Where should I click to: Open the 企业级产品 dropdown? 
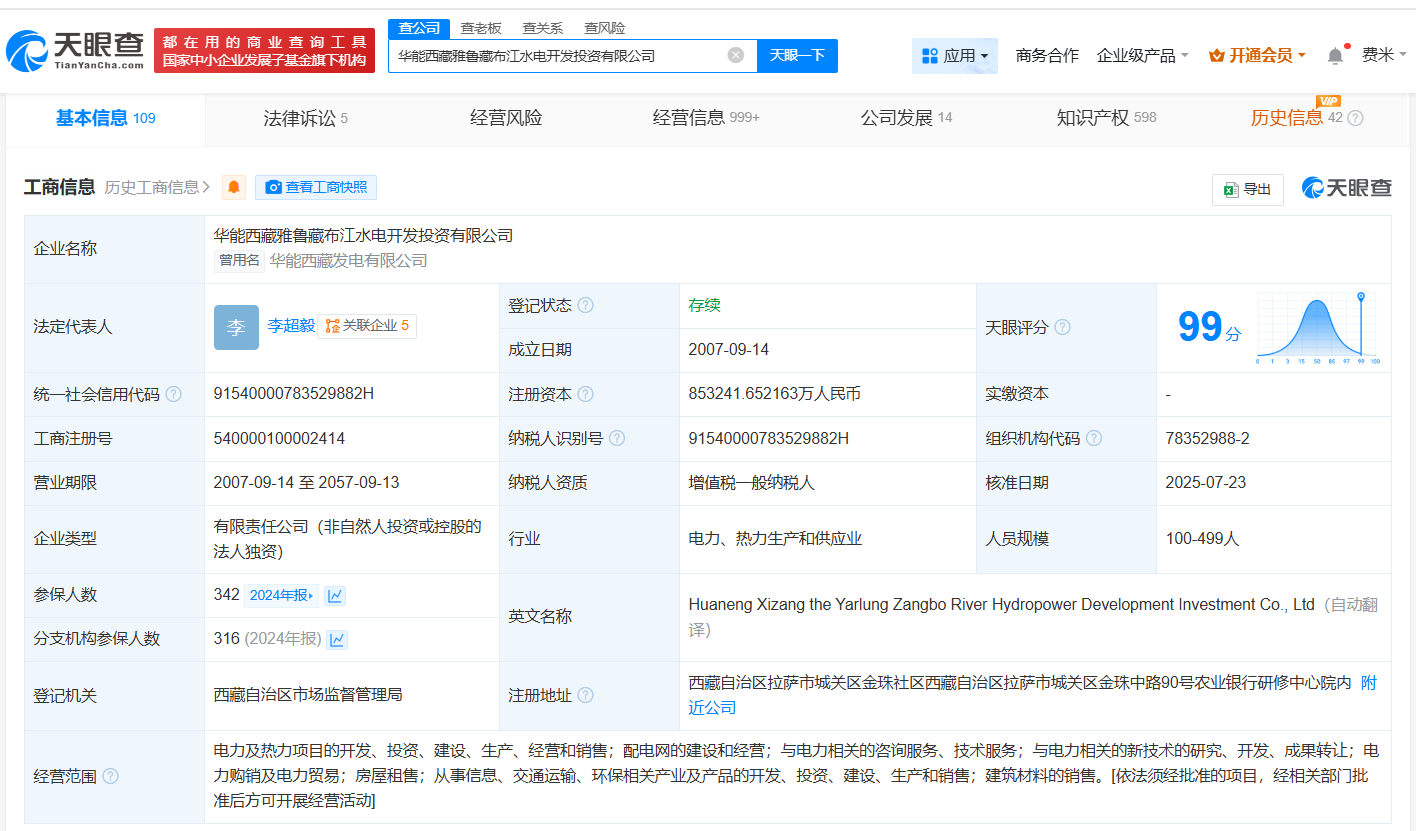tap(1142, 56)
